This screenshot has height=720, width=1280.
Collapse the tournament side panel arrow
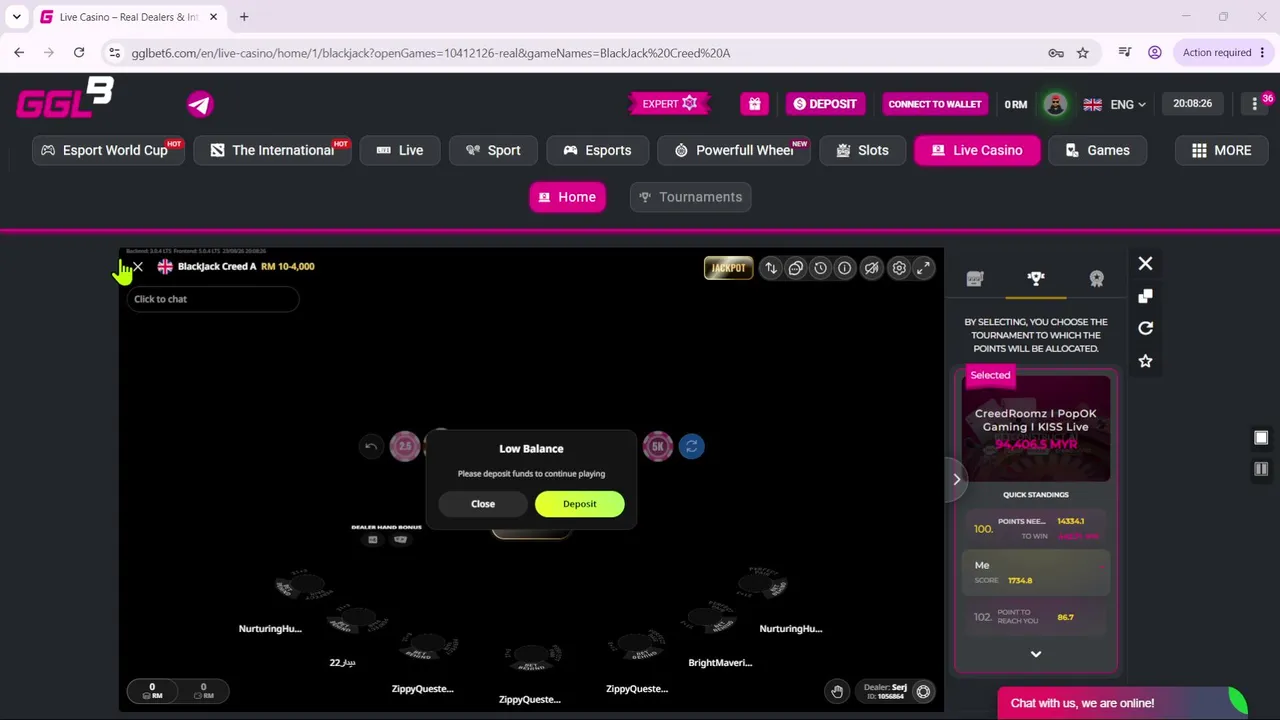click(957, 479)
